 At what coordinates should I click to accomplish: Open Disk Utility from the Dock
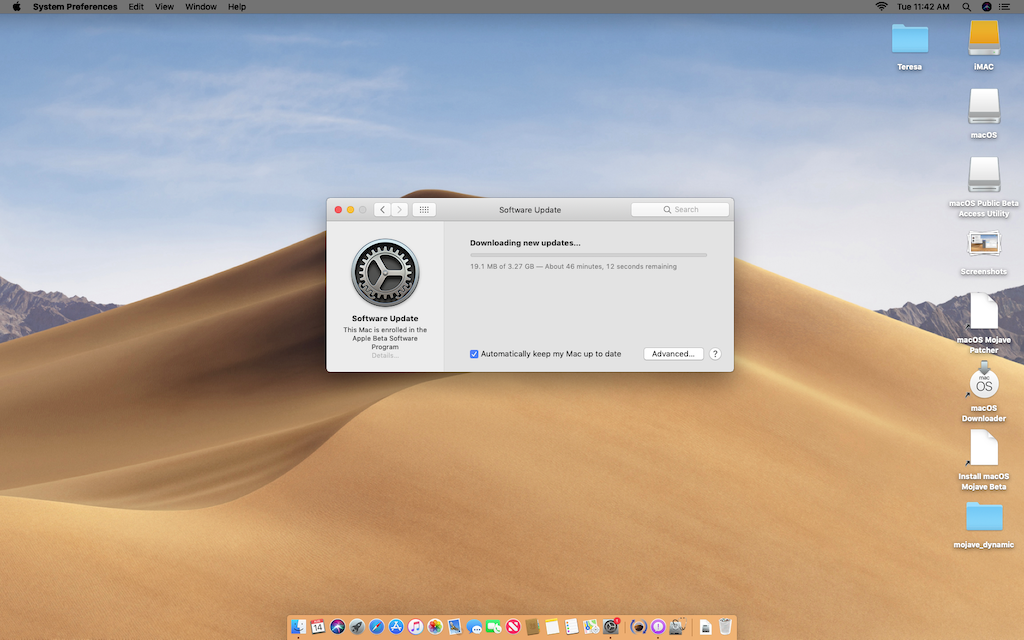point(678,627)
